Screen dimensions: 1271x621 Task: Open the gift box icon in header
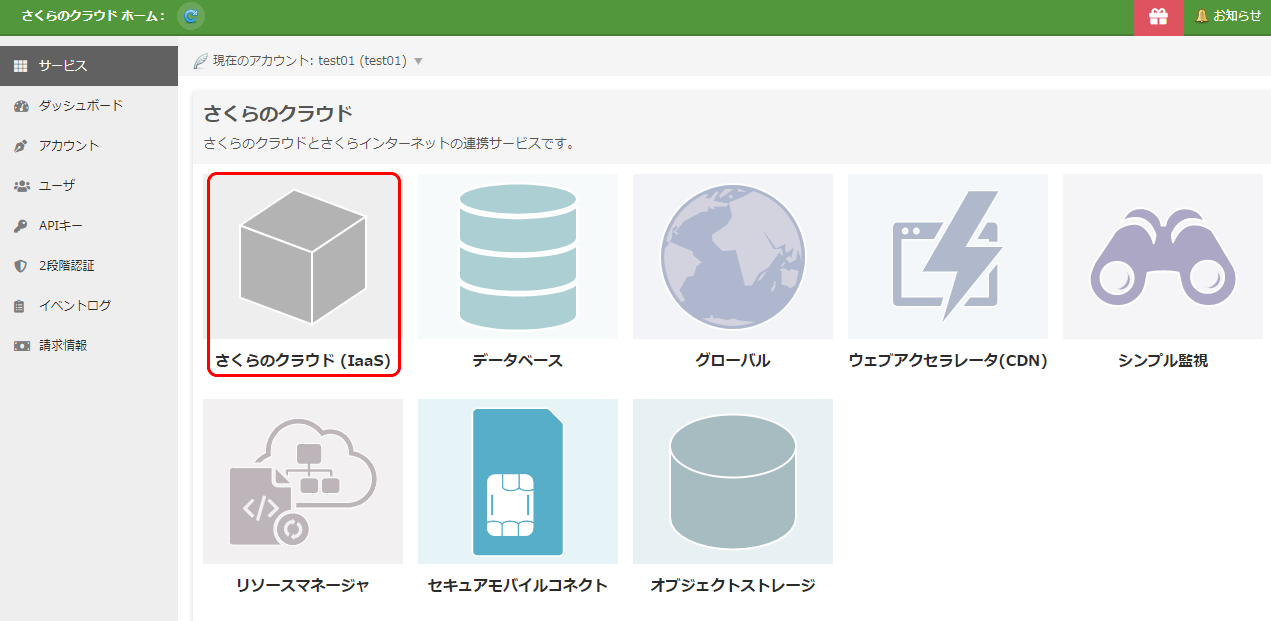pos(1158,16)
